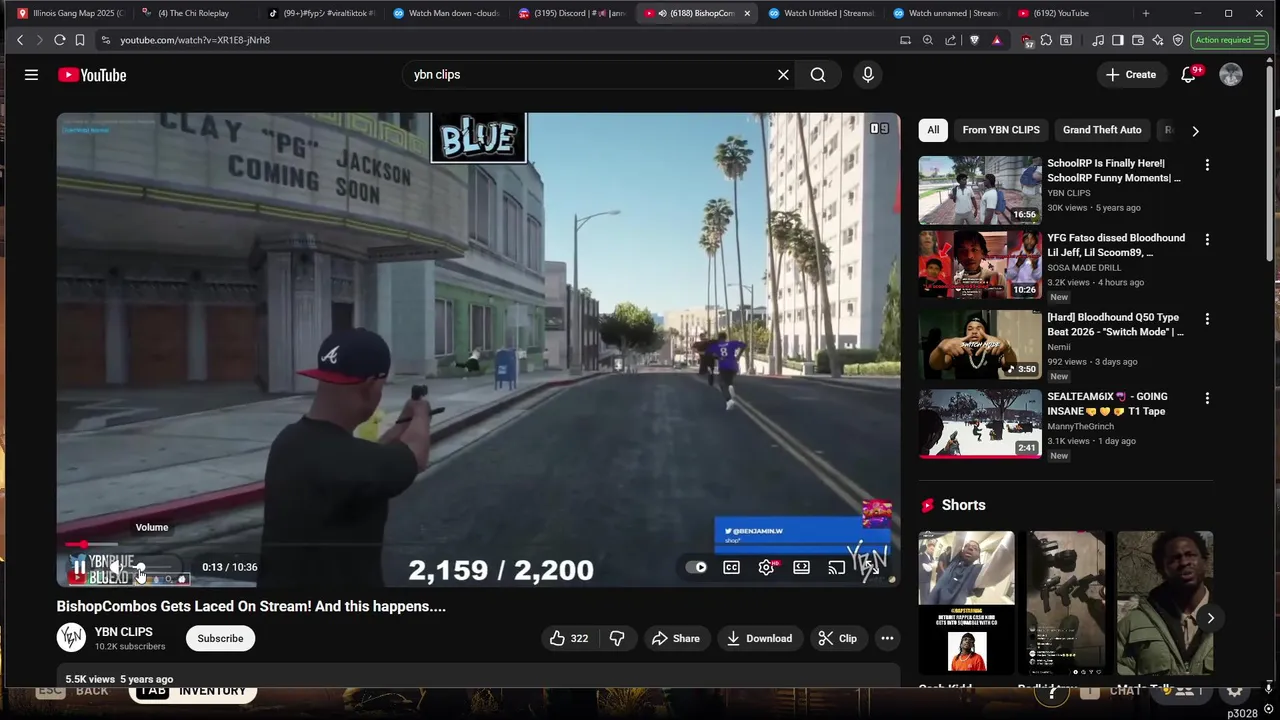Viewport: 1280px width, 720px height.
Task: Open the Create dropdown button
Action: click(1130, 75)
